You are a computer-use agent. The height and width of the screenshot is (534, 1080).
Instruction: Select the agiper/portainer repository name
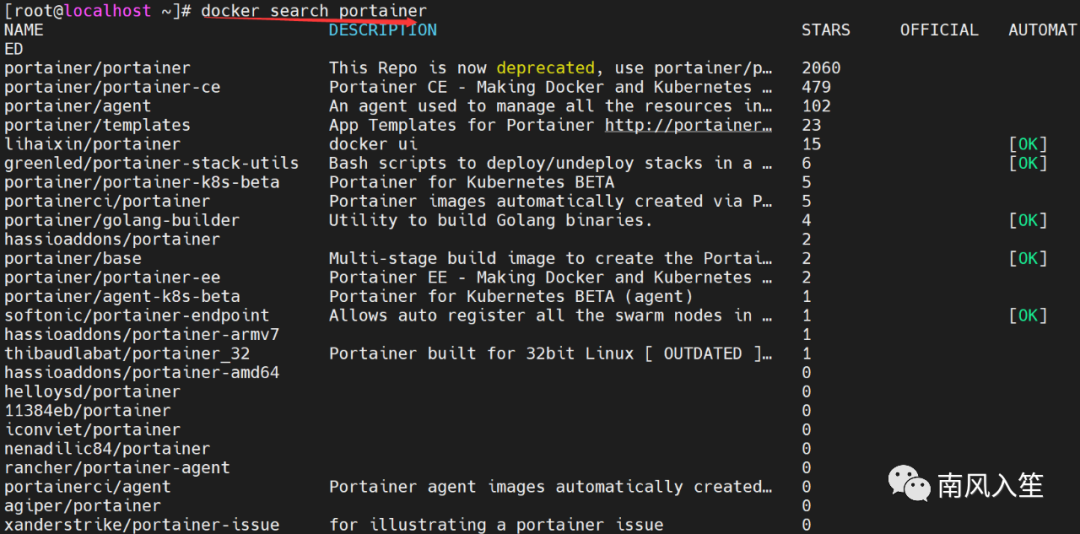pyautogui.click(x=83, y=506)
